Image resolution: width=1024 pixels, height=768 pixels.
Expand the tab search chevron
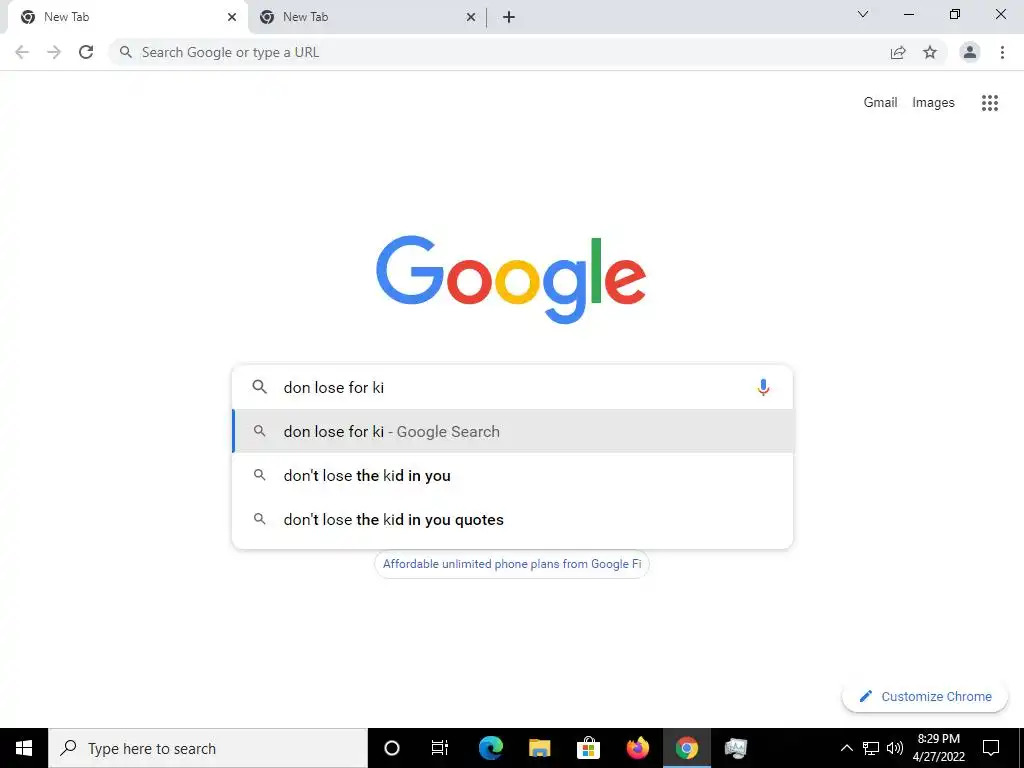pyautogui.click(x=863, y=14)
